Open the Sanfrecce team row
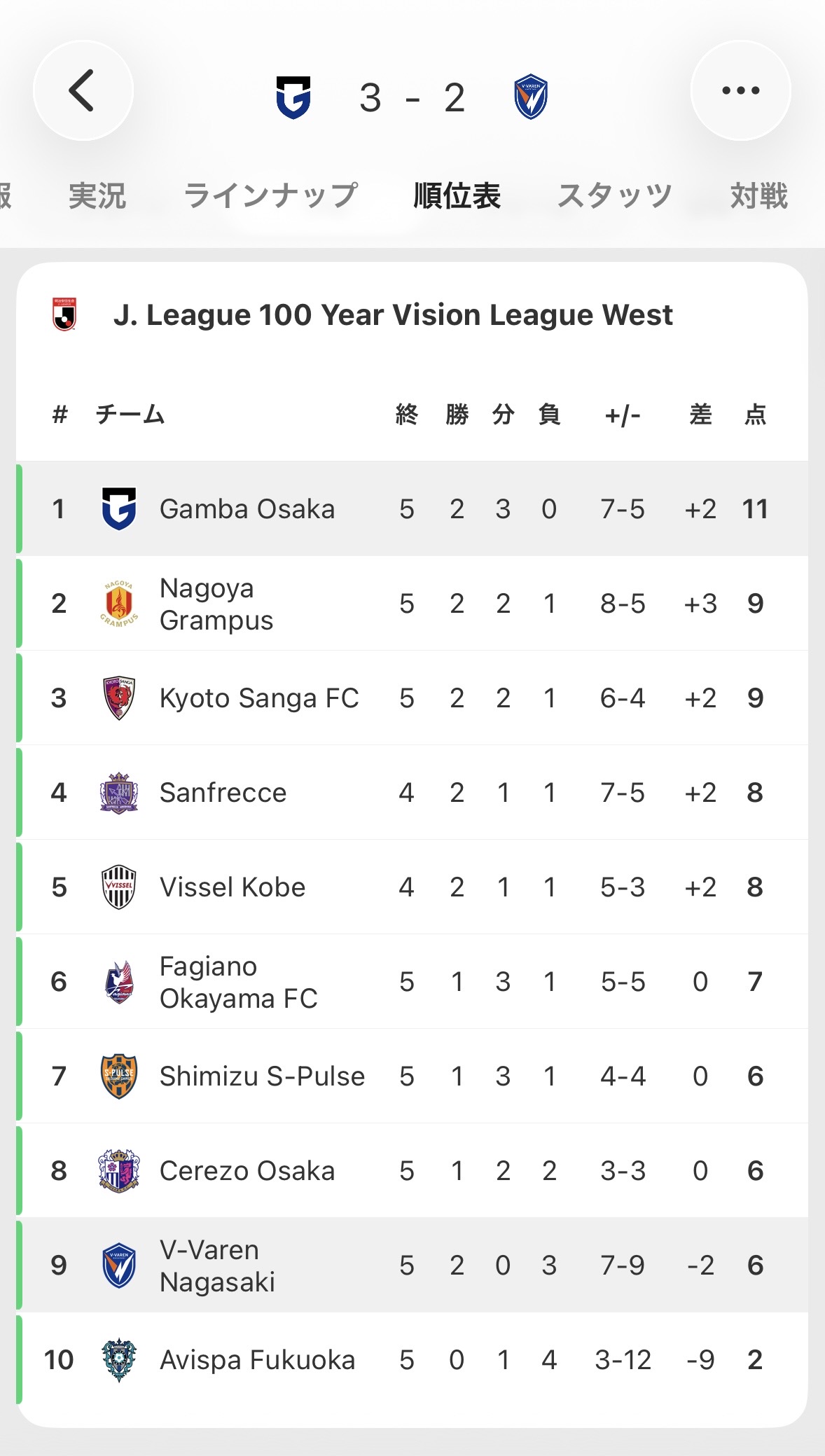The width and height of the screenshot is (825, 1456). pyautogui.click(x=223, y=793)
